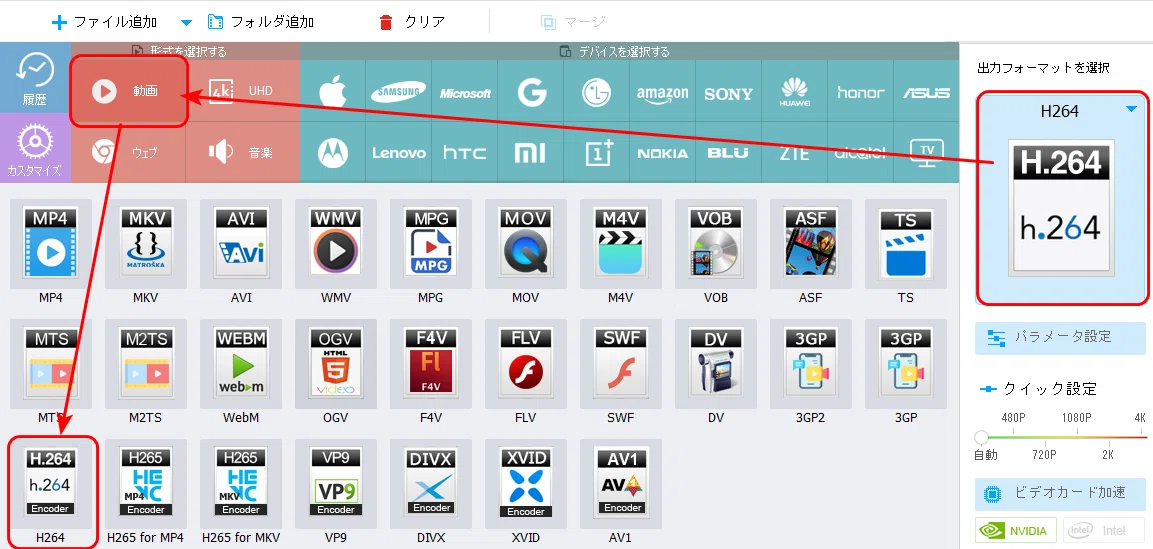This screenshot has height=549, width=1153.
Task: Choose Alcatel device presets
Action: (x=860, y=152)
